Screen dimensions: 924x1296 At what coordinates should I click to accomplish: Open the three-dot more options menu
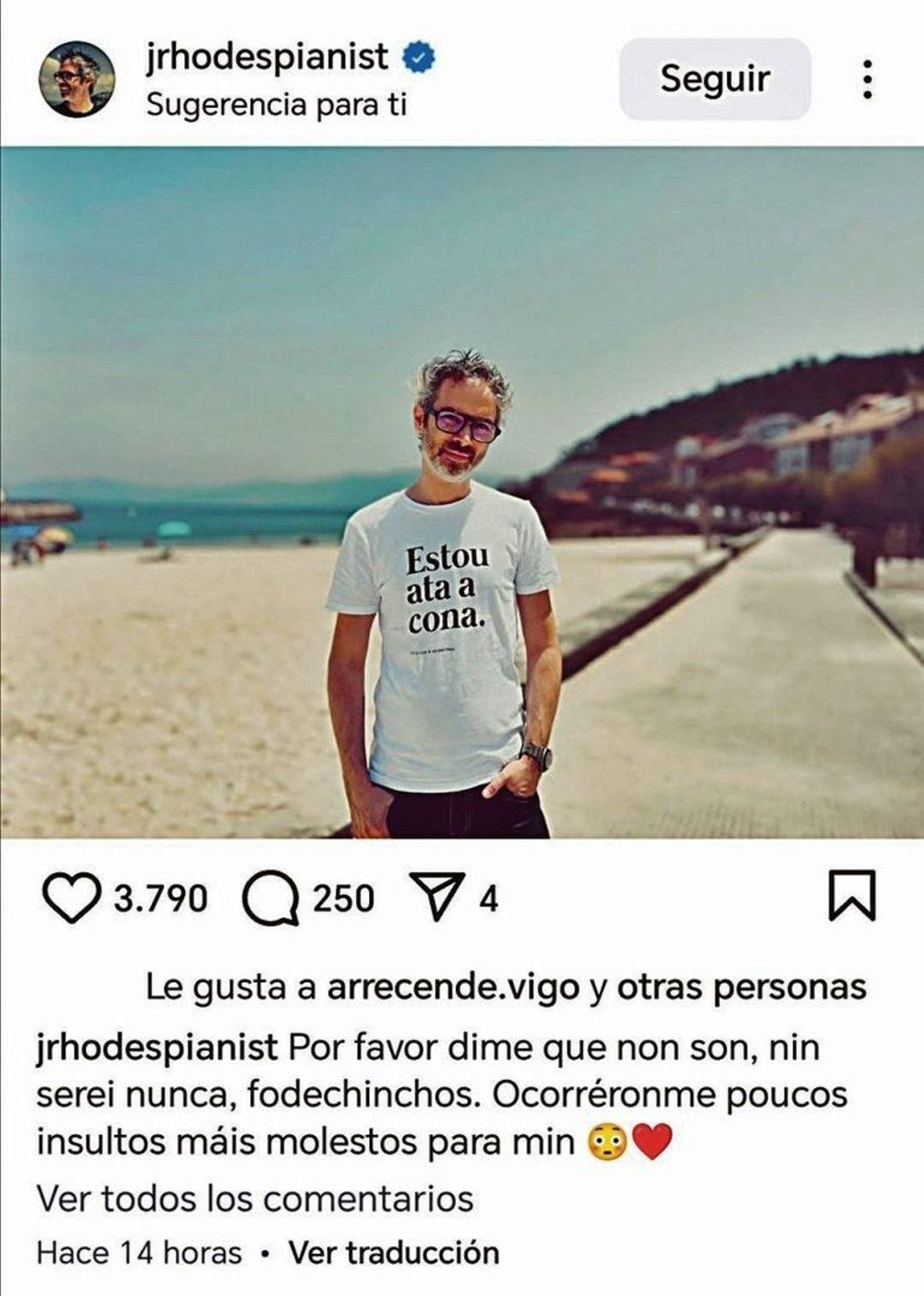click(866, 80)
